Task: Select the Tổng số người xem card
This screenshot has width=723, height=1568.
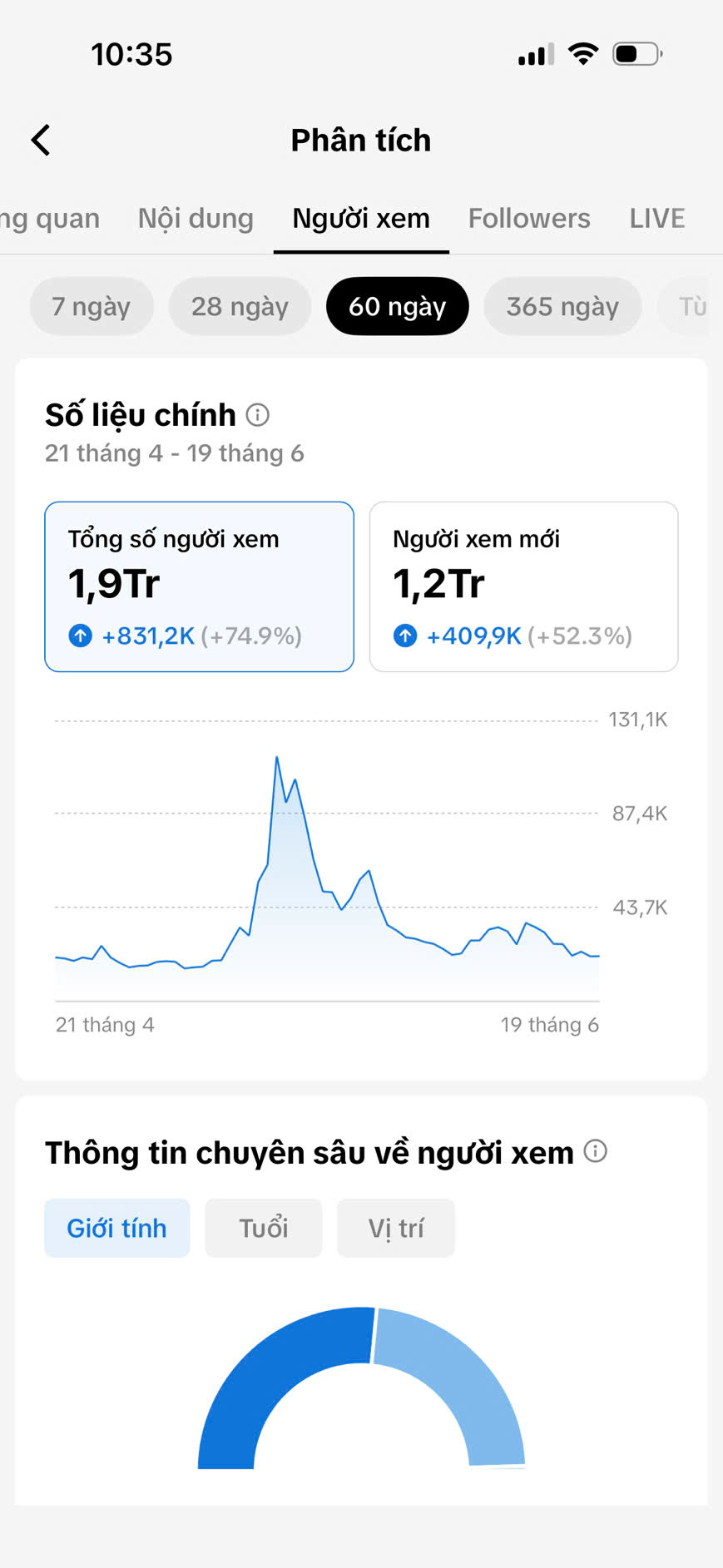Action: [199, 586]
